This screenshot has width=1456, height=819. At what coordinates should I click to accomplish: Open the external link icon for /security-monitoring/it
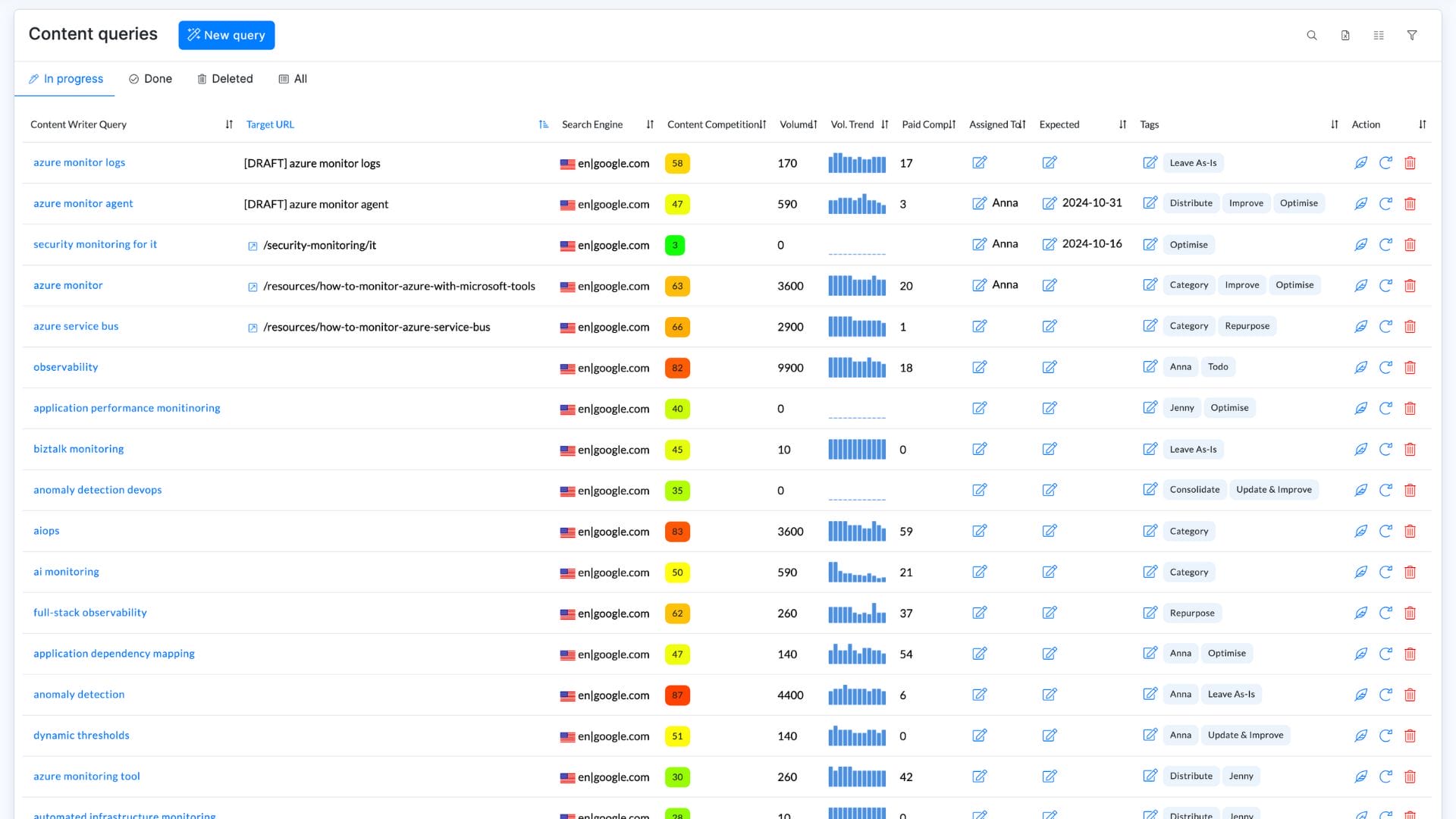point(253,246)
